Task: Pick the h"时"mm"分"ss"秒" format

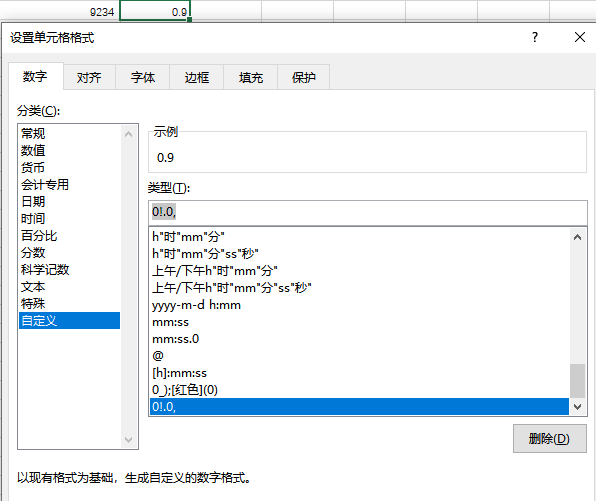Action: pos(360,254)
